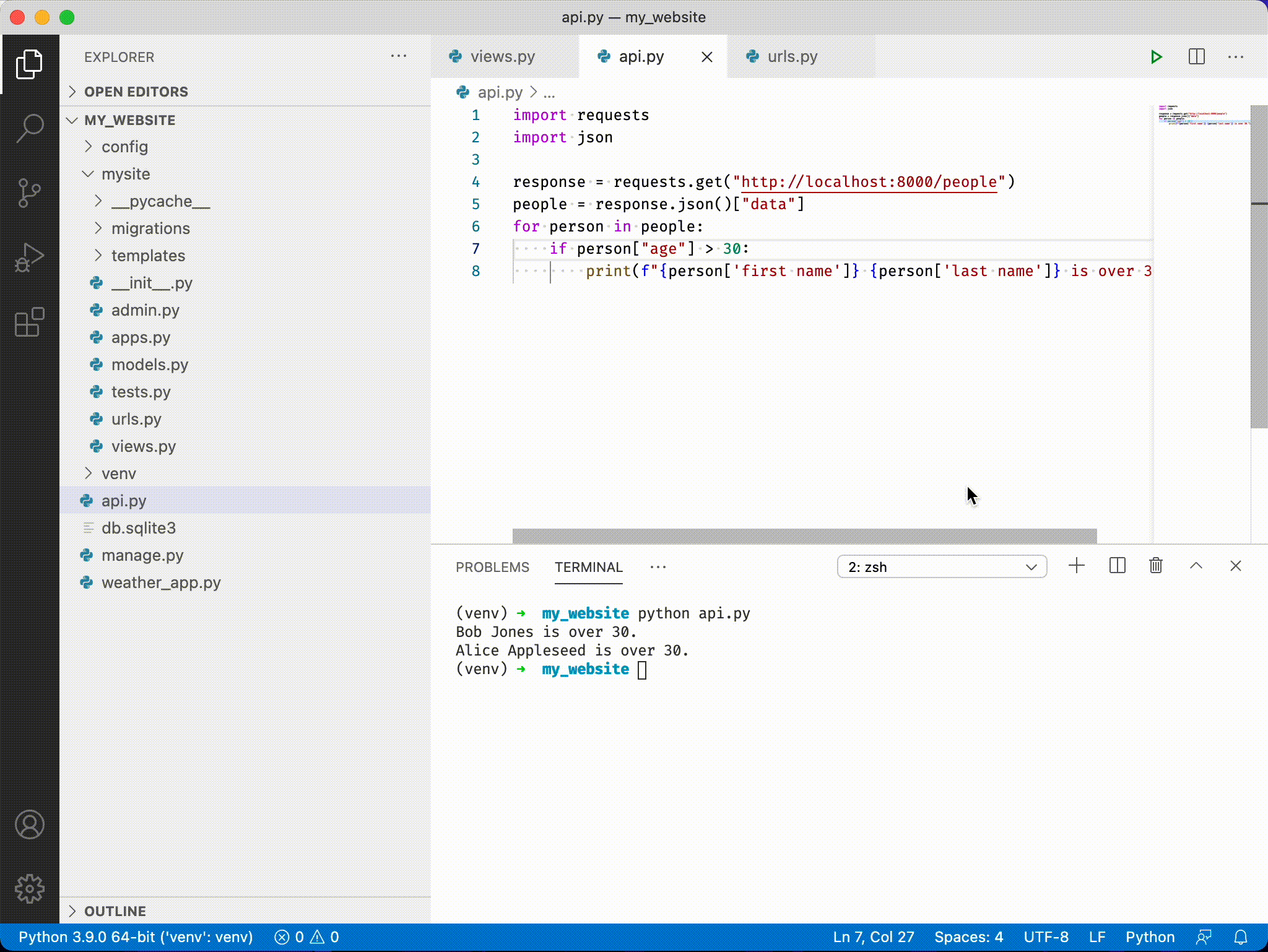Open the Search view in activity bar
This screenshot has width=1268, height=952.
pyautogui.click(x=29, y=128)
